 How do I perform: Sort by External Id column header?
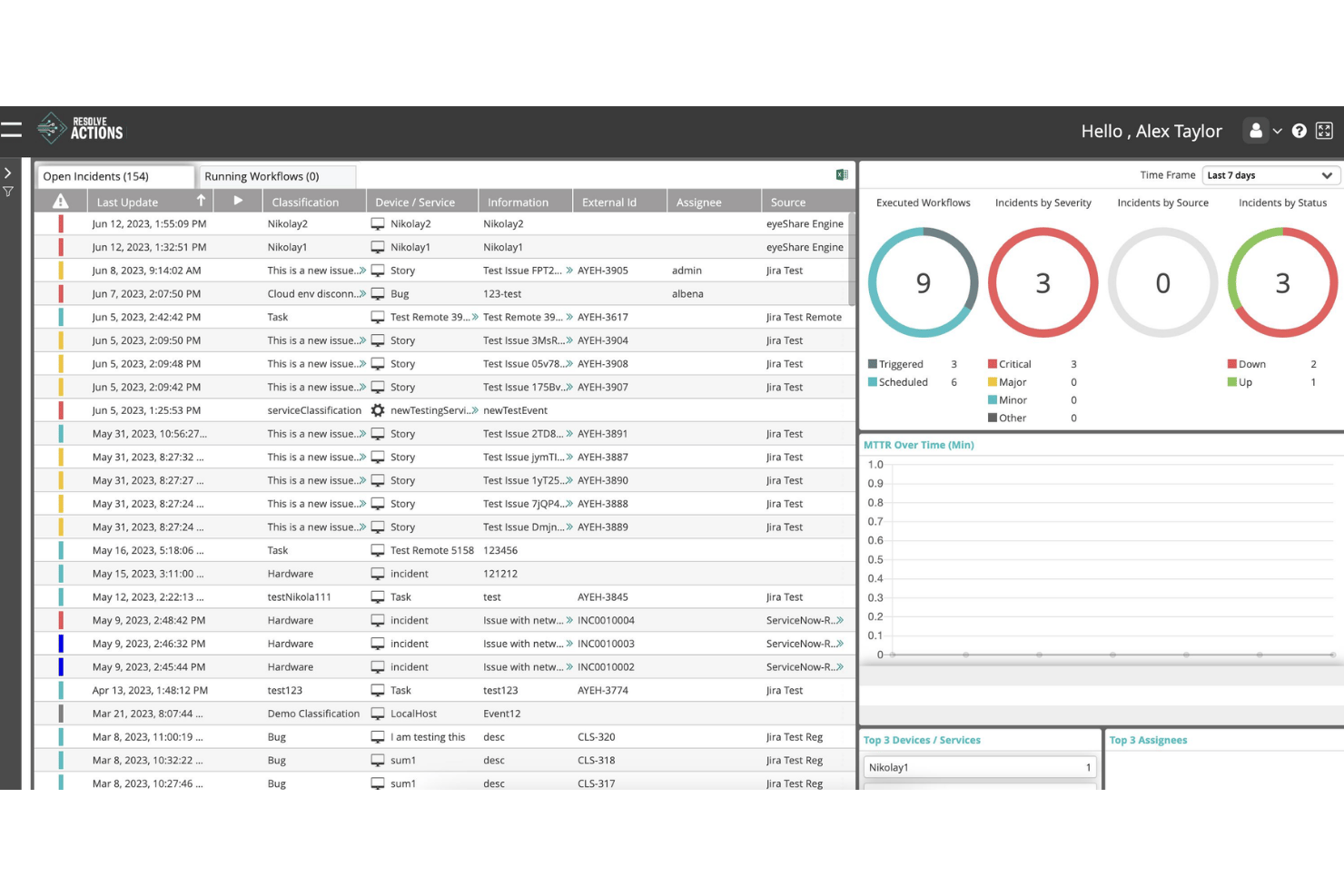(x=609, y=202)
